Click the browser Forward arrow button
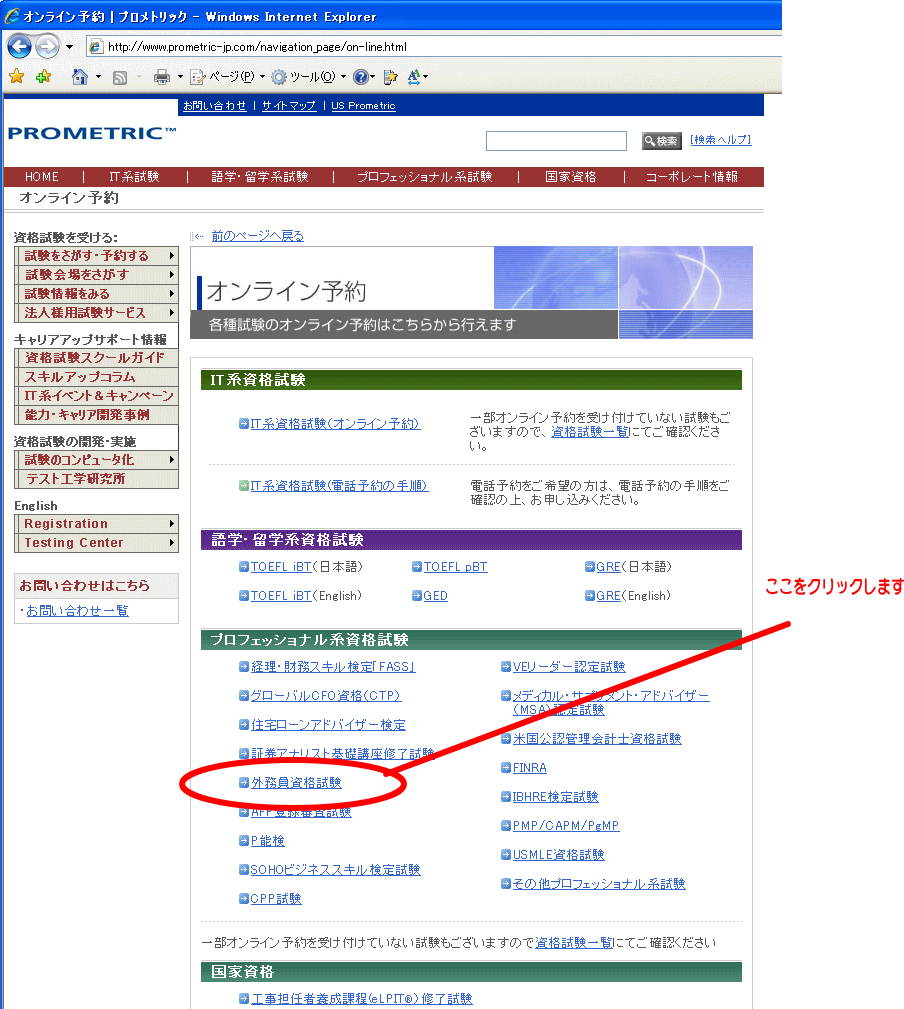 pos(48,46)
